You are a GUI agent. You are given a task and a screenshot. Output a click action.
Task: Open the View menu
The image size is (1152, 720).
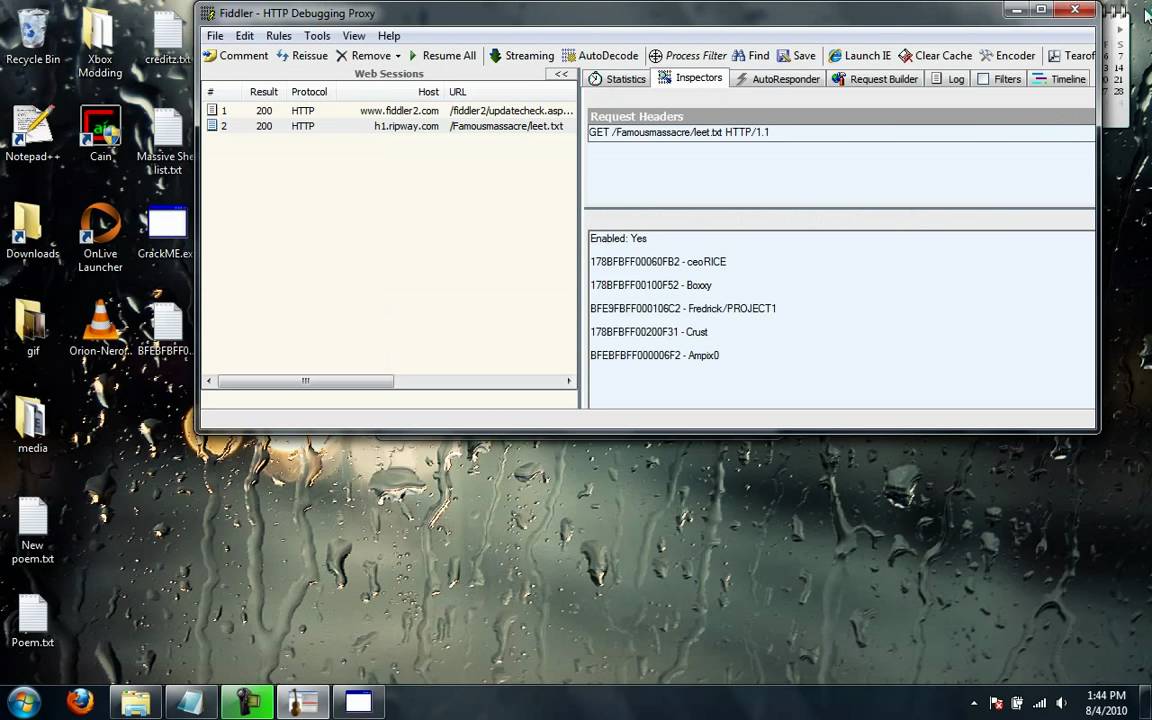point(353,36)
